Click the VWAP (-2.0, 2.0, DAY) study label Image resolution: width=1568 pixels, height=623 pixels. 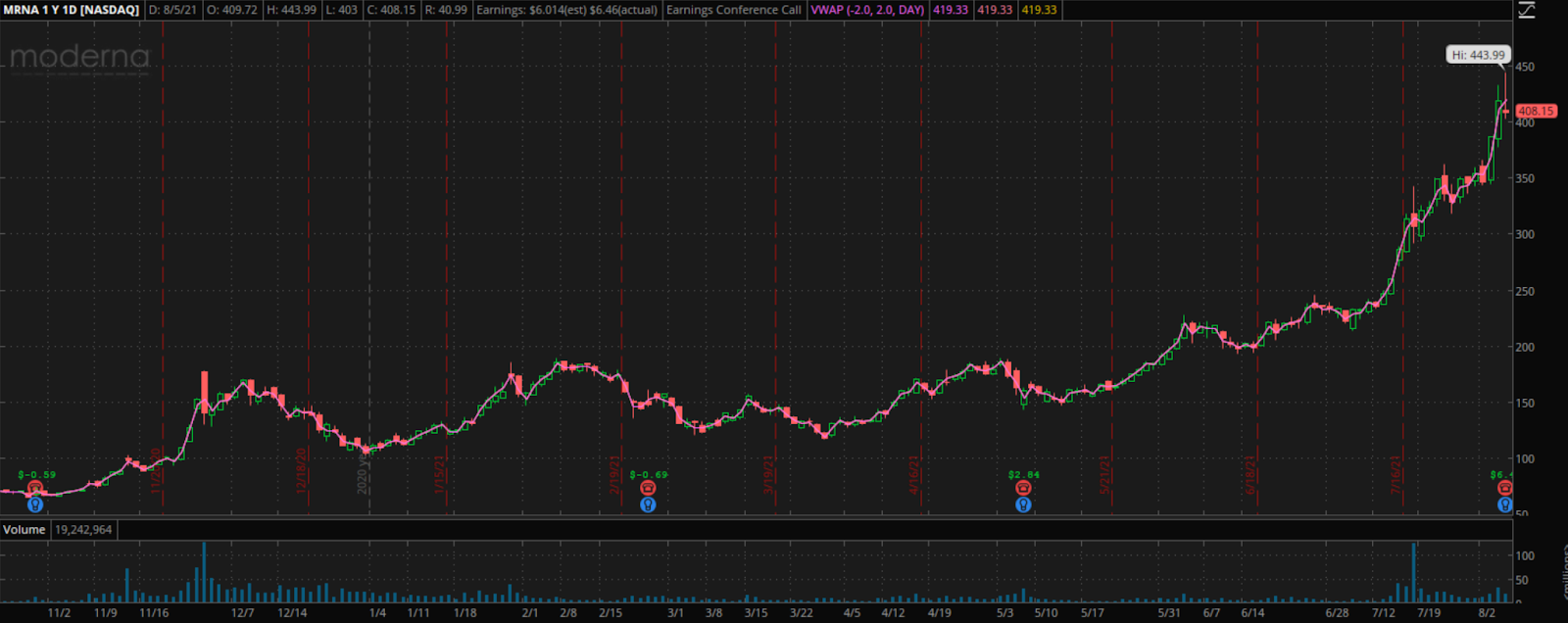coord(867,10)
